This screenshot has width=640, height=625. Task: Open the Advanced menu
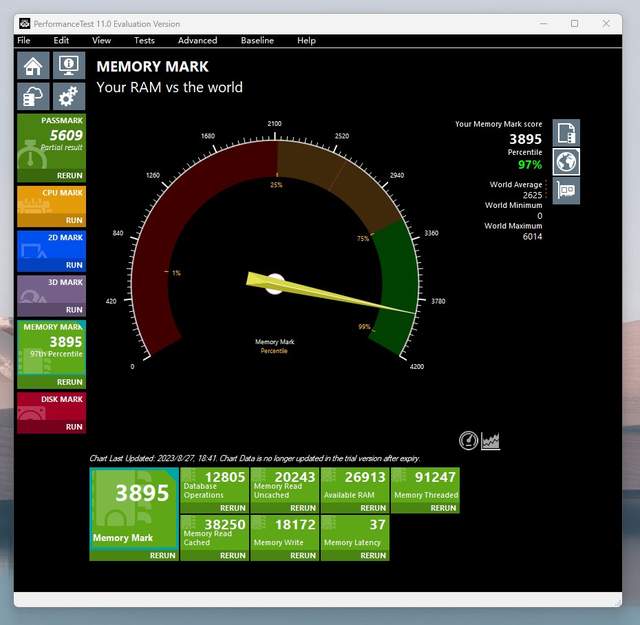click(x=198, y=40)
